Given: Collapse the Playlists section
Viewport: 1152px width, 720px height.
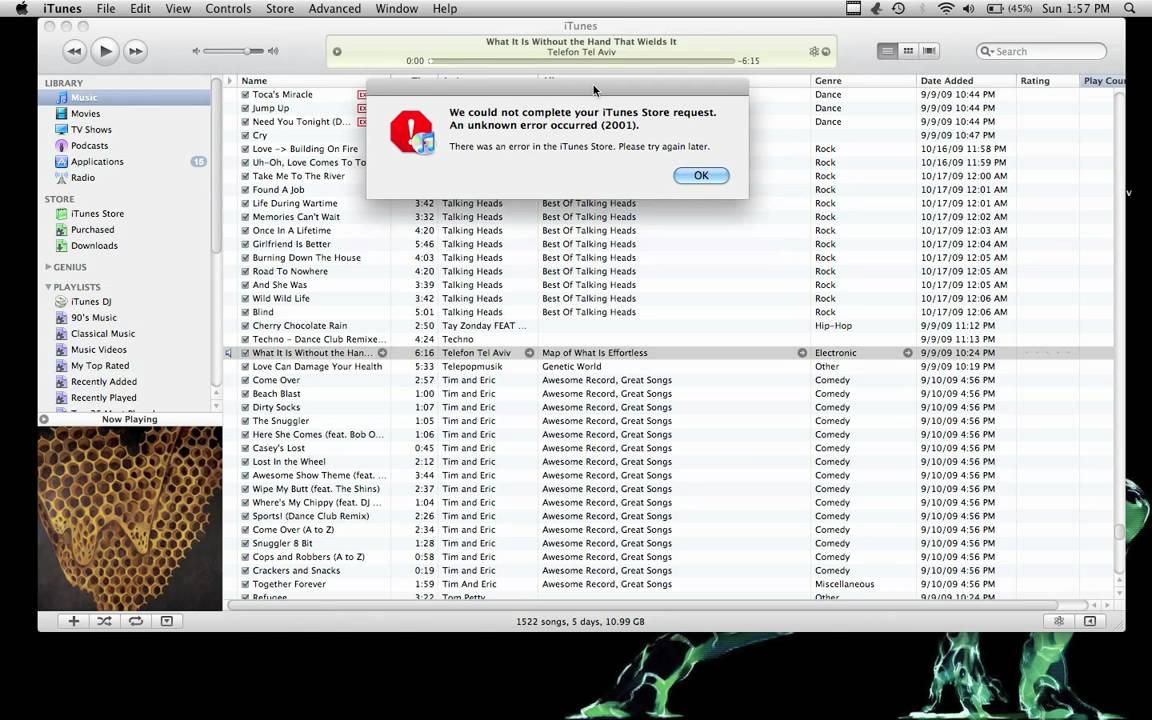Looking at the screenshot, I should coord(48,287).
